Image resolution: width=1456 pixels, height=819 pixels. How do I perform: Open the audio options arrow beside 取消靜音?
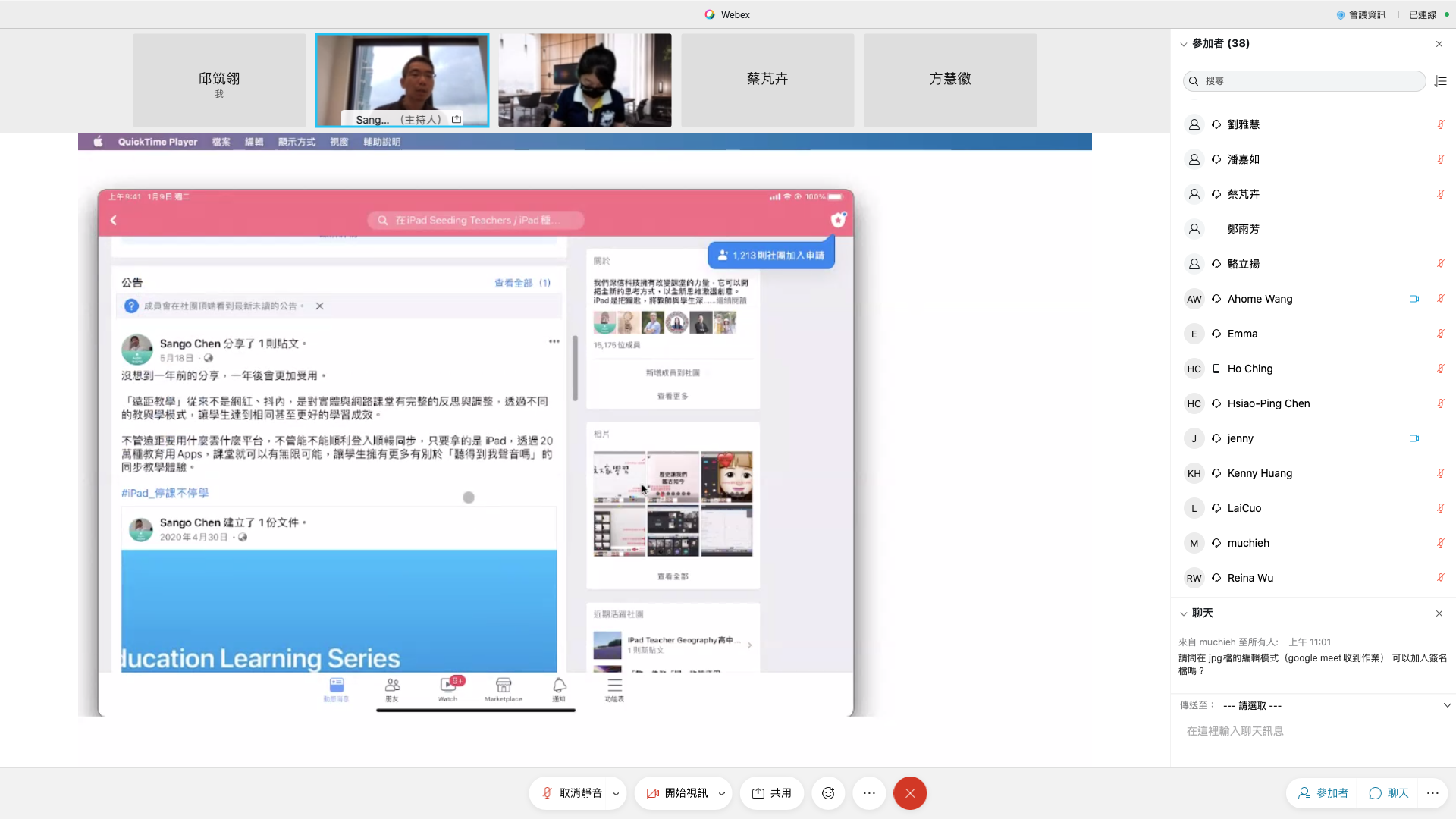(x=616, y=793)
